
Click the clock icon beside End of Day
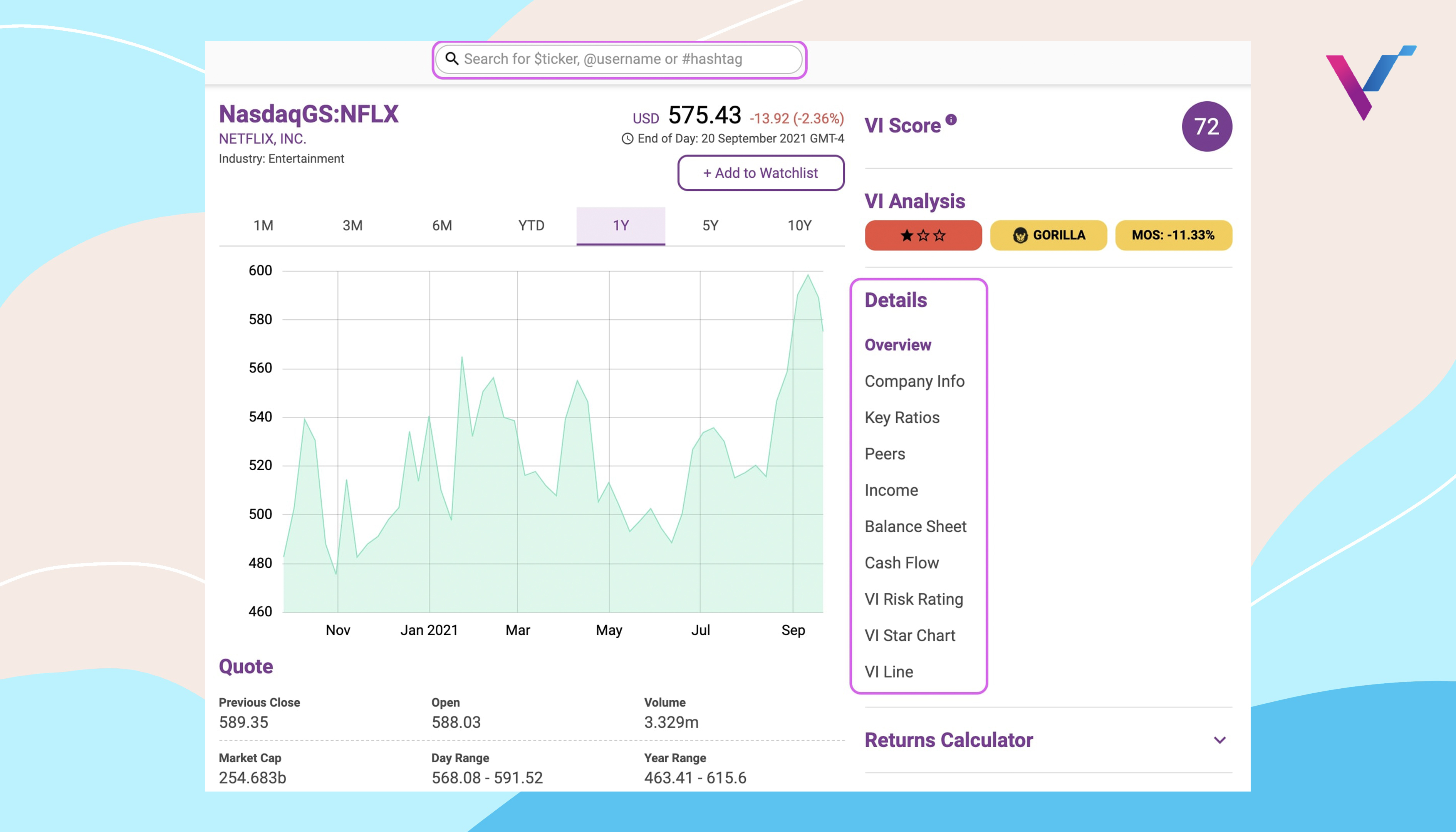tap(627, 139)
